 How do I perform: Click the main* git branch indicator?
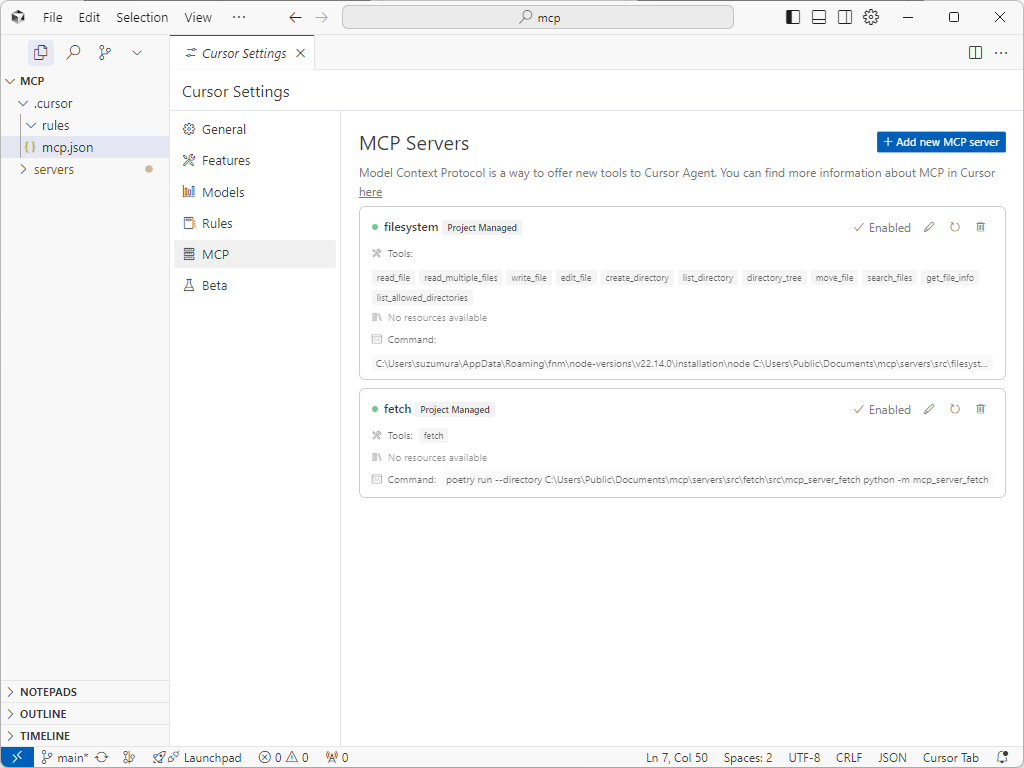pyautogui.click(x=64, y=758)
